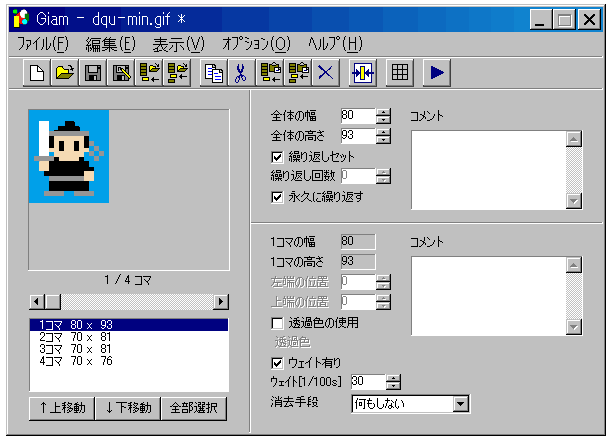This screenshot has width=609, height=440.
Task: Click the grid view toolbar icon
Action: point(400,73)
